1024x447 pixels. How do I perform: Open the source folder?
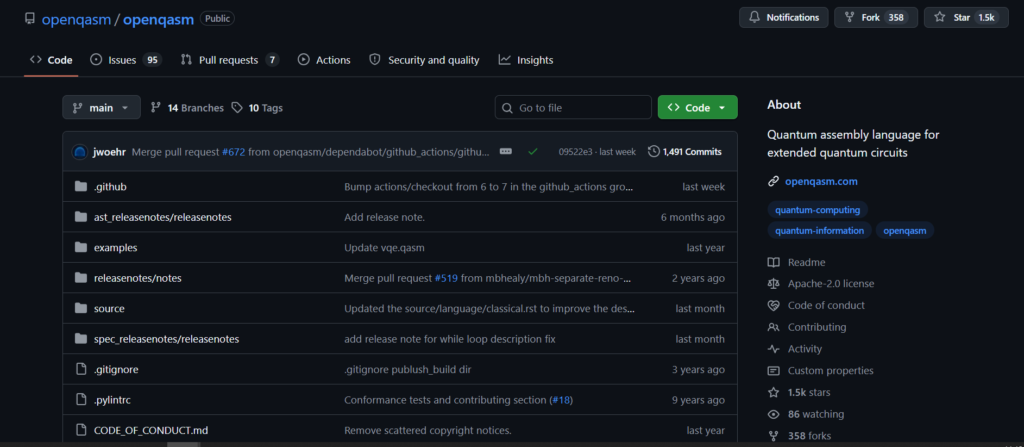click(109, 308)
